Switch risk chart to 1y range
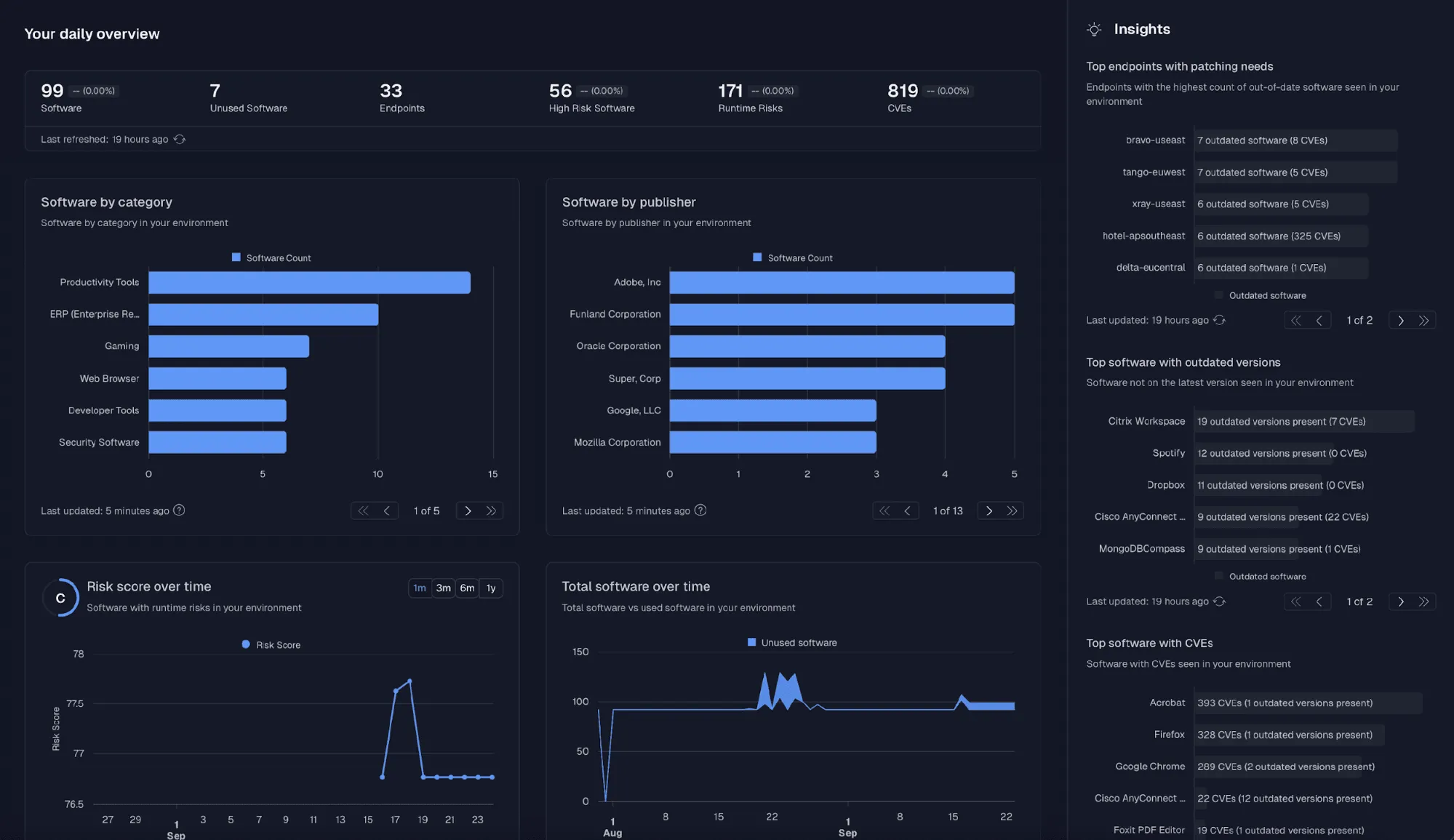Viewport: 1454px width, 840px height. tap(491, 588)
